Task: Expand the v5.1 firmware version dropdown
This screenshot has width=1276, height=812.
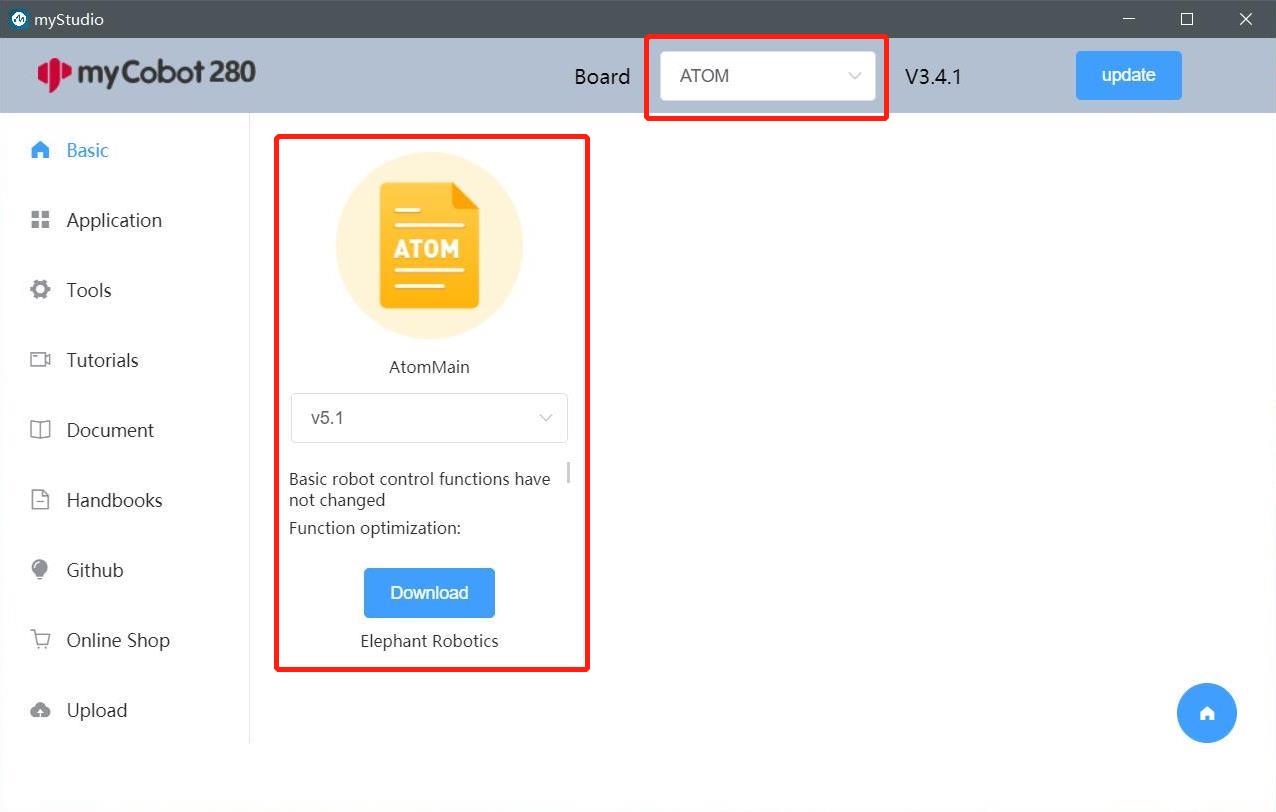Action: [429, 418]
